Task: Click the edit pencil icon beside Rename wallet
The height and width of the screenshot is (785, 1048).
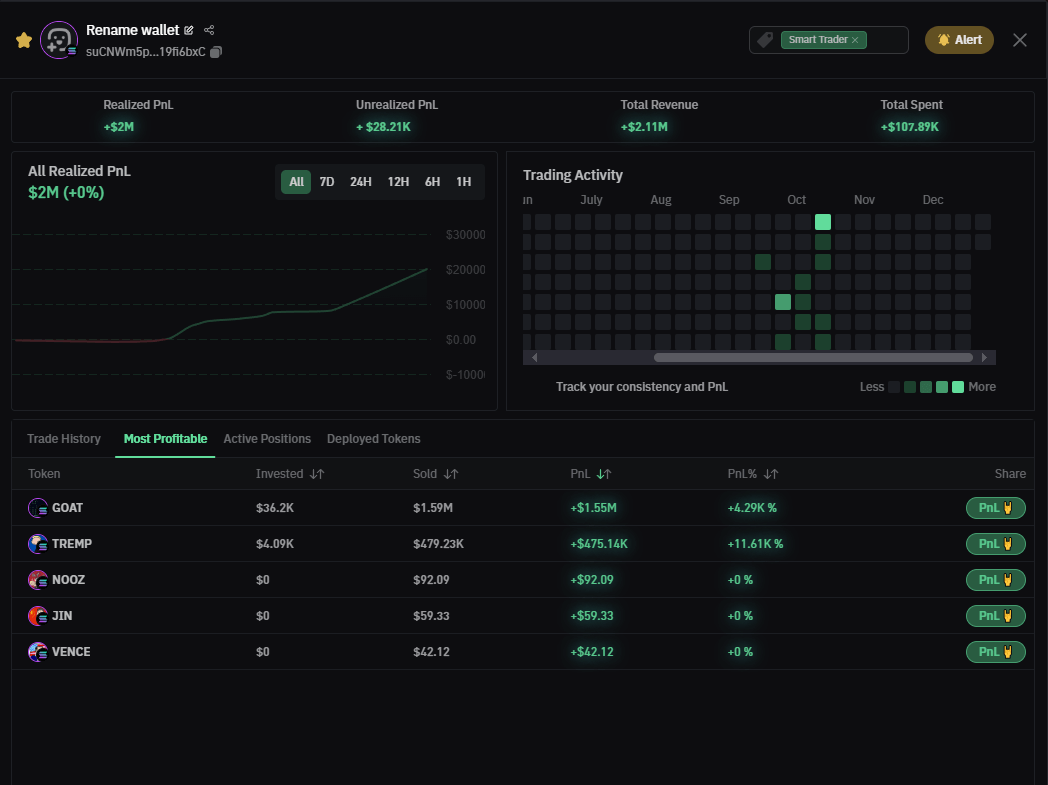Action: tap(189, 31)
